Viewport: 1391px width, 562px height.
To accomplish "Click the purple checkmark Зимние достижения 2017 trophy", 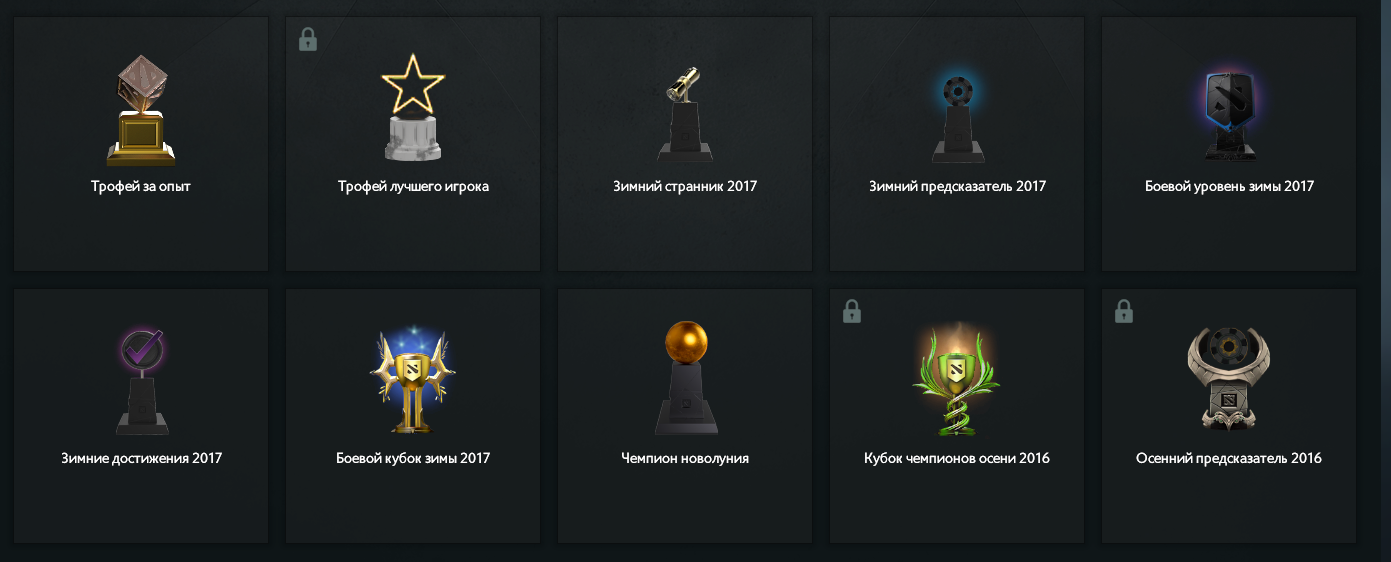I will 141,382.
